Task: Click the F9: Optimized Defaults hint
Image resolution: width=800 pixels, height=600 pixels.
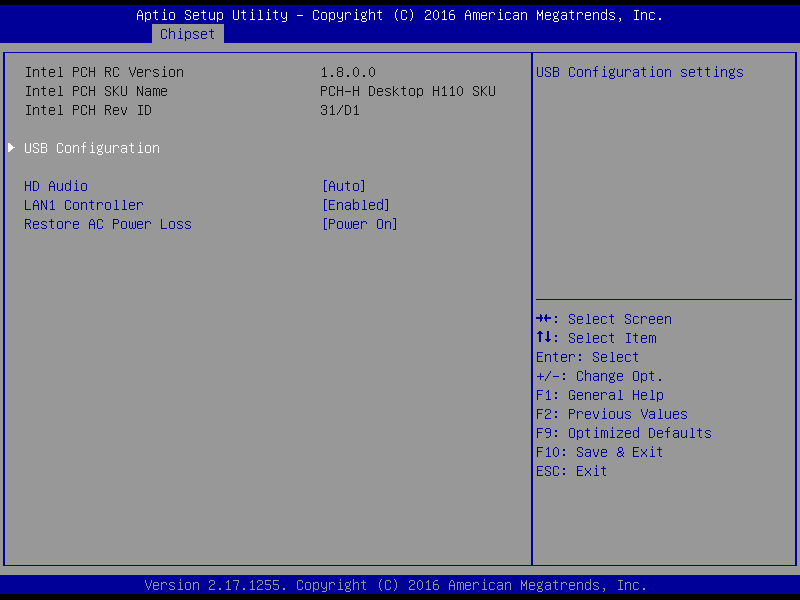Action: (x=624, y=433)
